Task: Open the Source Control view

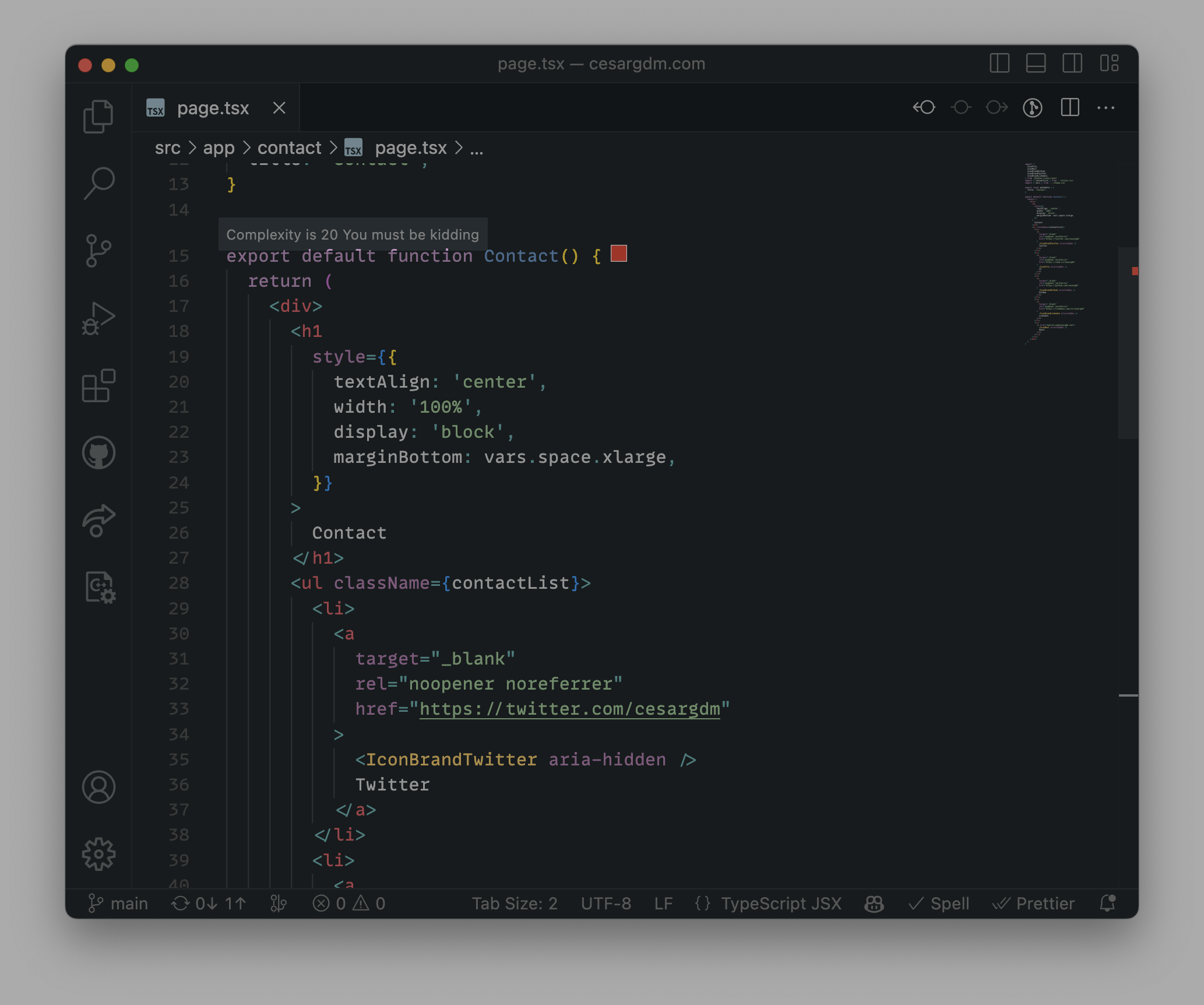Action: 98,251
